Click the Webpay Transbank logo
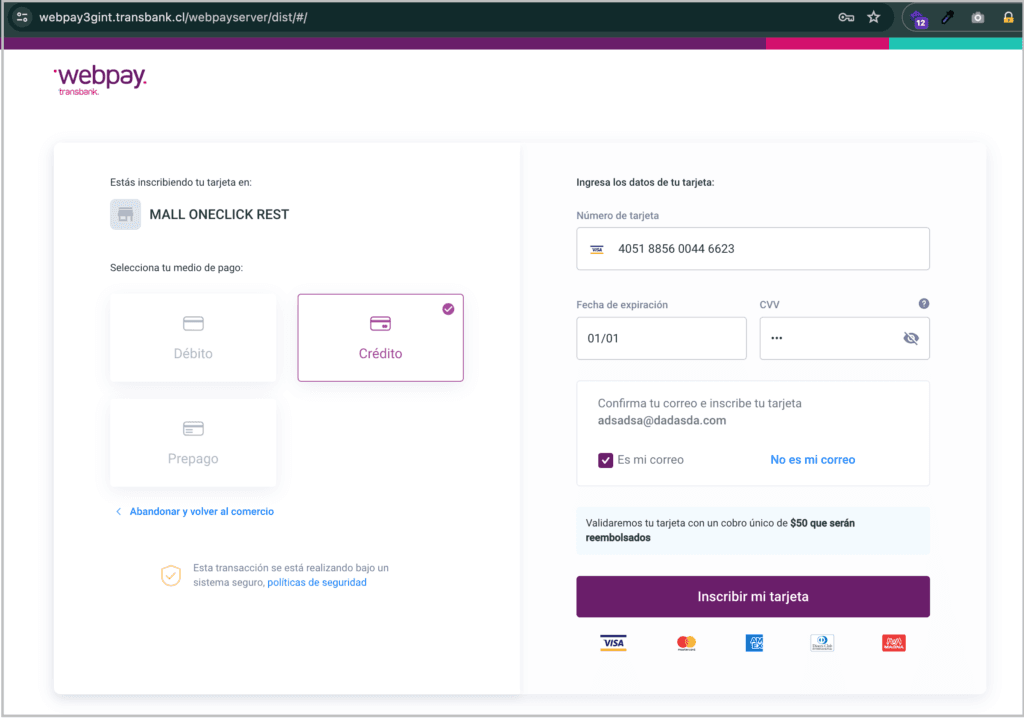Image resolution: width=1024 pixels, height=719 pixels. pos(100,81)
